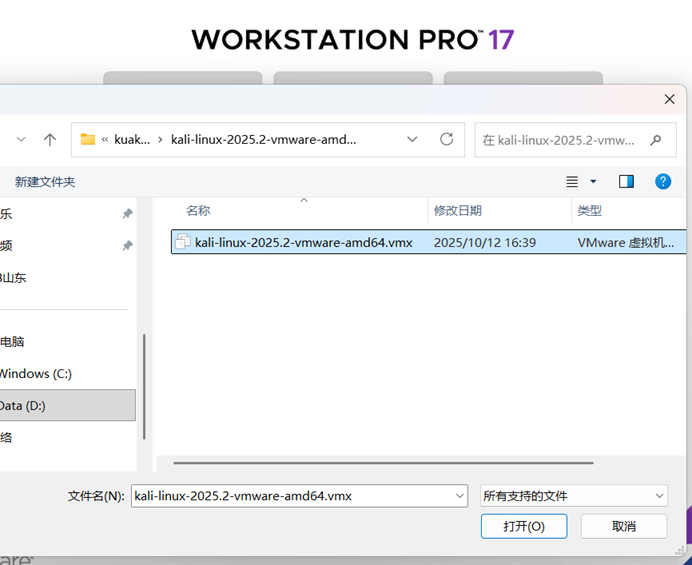Screen dimensions: 692x565
Task: Click the kali-linux-2025.2-vmware-amd... breadcrumb segment
Action: pos(263,140)
